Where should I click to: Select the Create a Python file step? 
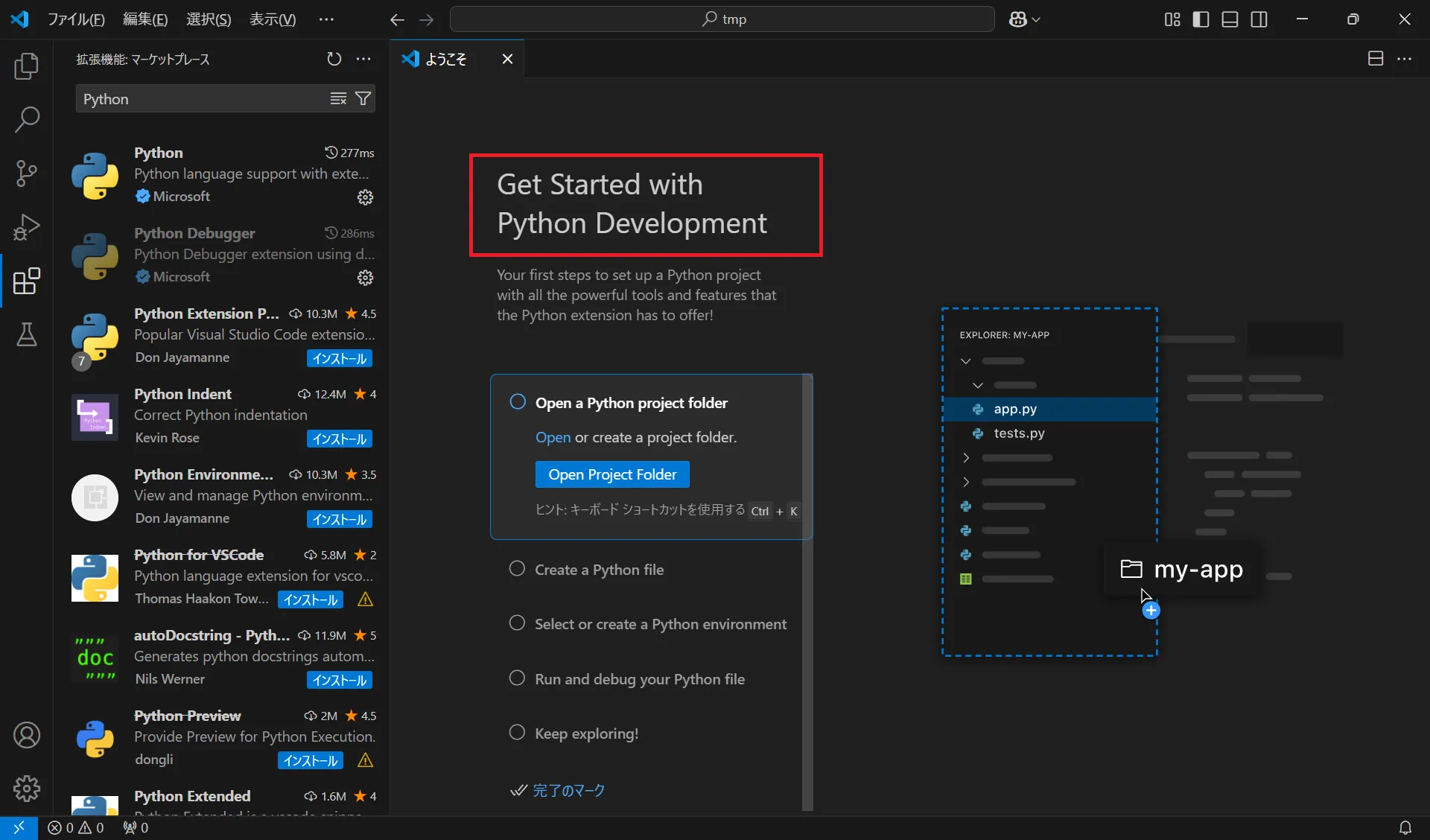point(599,570)
